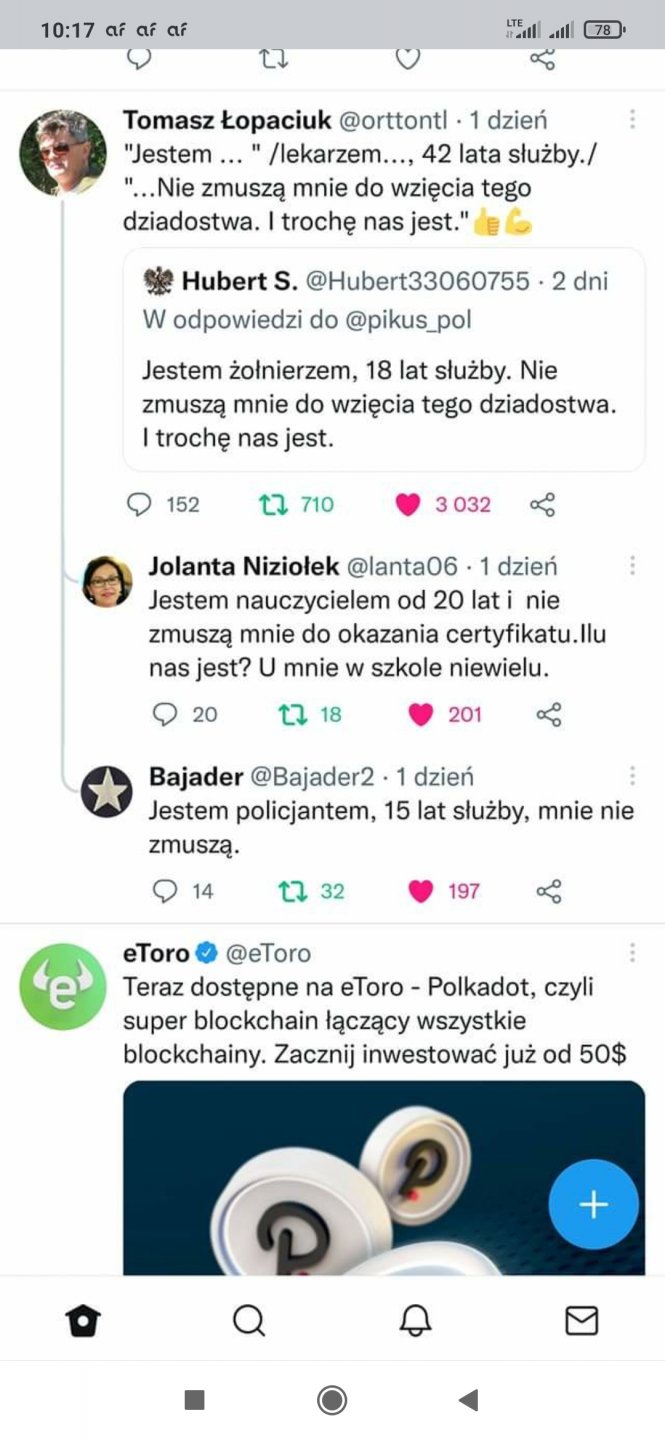The width and height of the screenshot is (665, 1440).
Task: Tap the compose new tweet button
Action: [x=593, y=1204]
